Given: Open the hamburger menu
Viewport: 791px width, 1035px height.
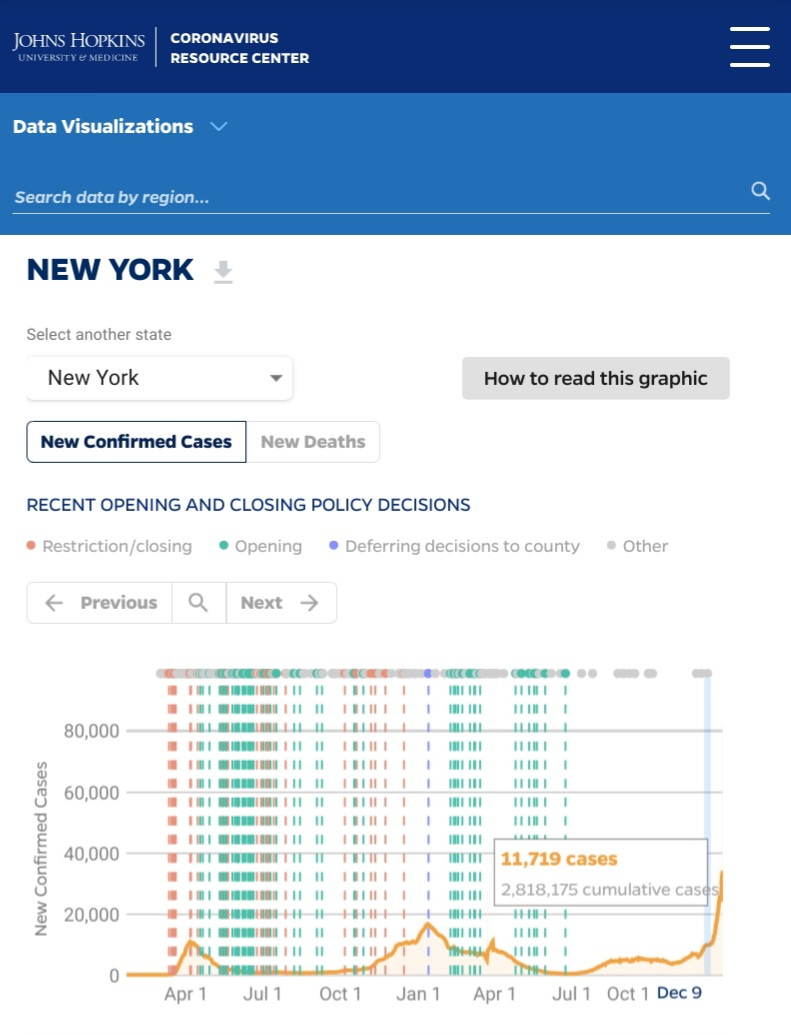Looking at the screenshot, I should [749, 47].
